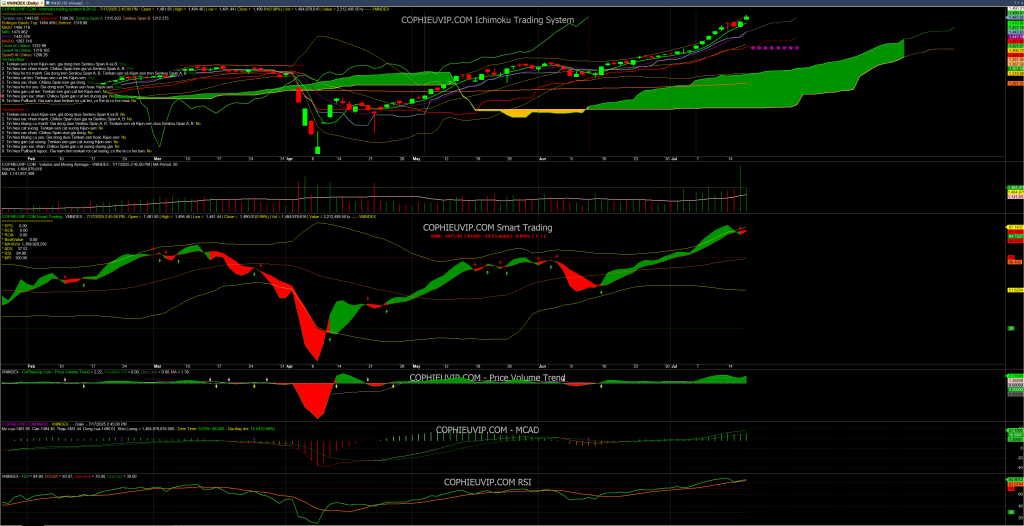Click the 'Jul' label on Ichimoku date axis

[674, 158]
